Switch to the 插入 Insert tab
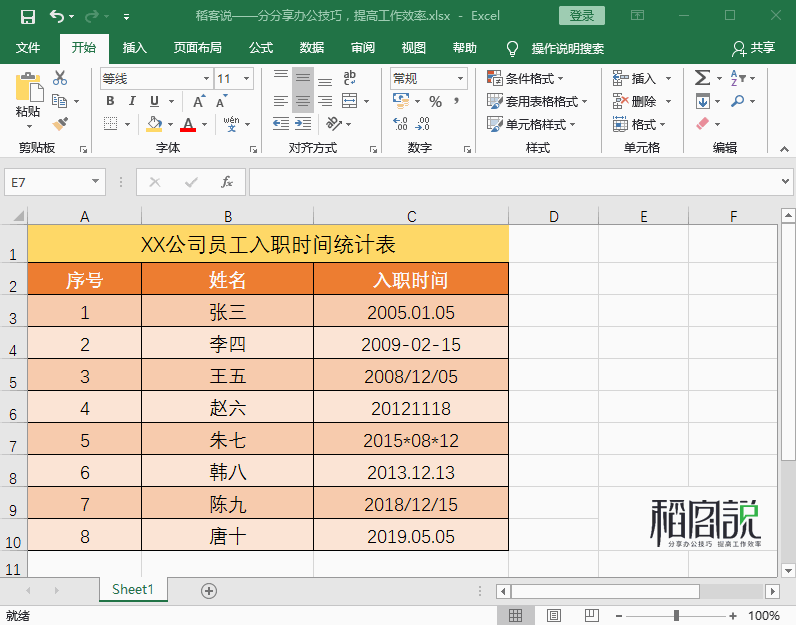This screenshot has width=796, height=625. click(x=135, y=48)
